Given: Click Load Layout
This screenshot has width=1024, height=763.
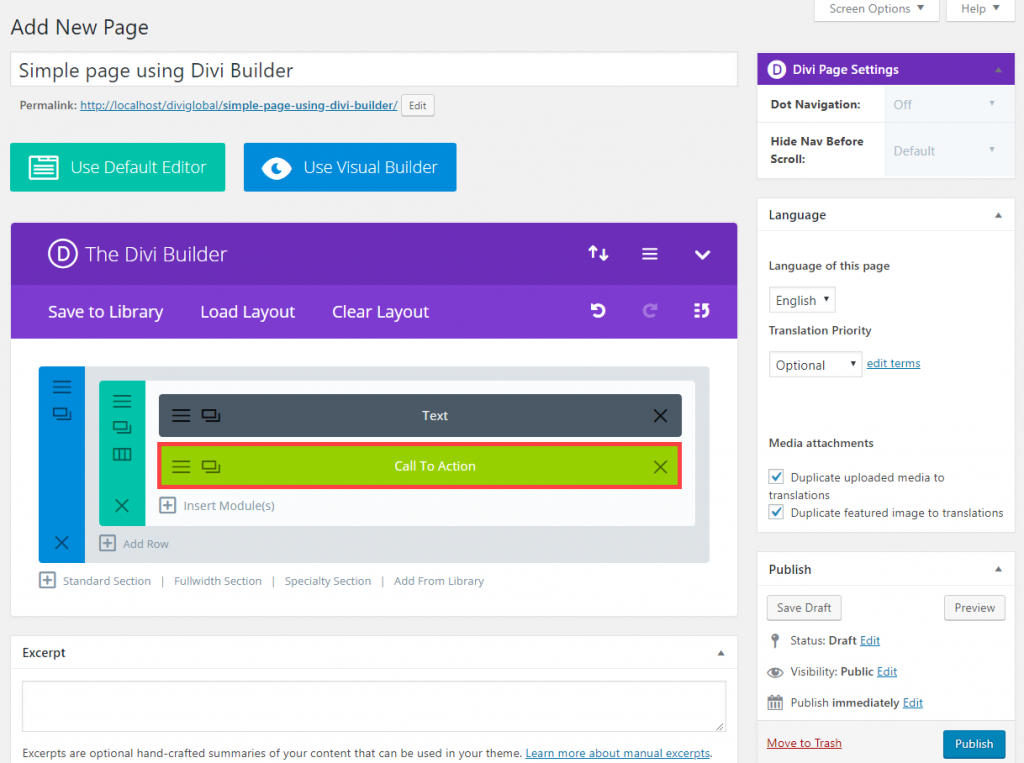Looking at the screenshot, I should [x=248, y=312].
